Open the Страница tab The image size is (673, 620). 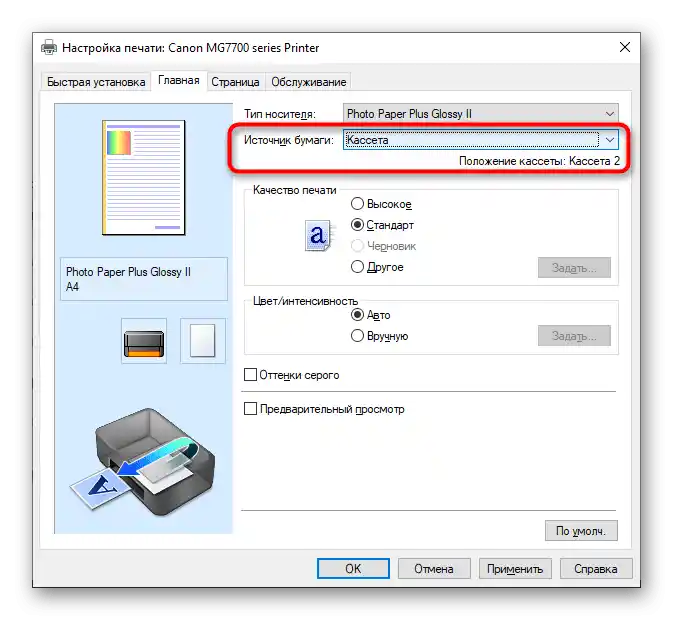click(235, 82)
